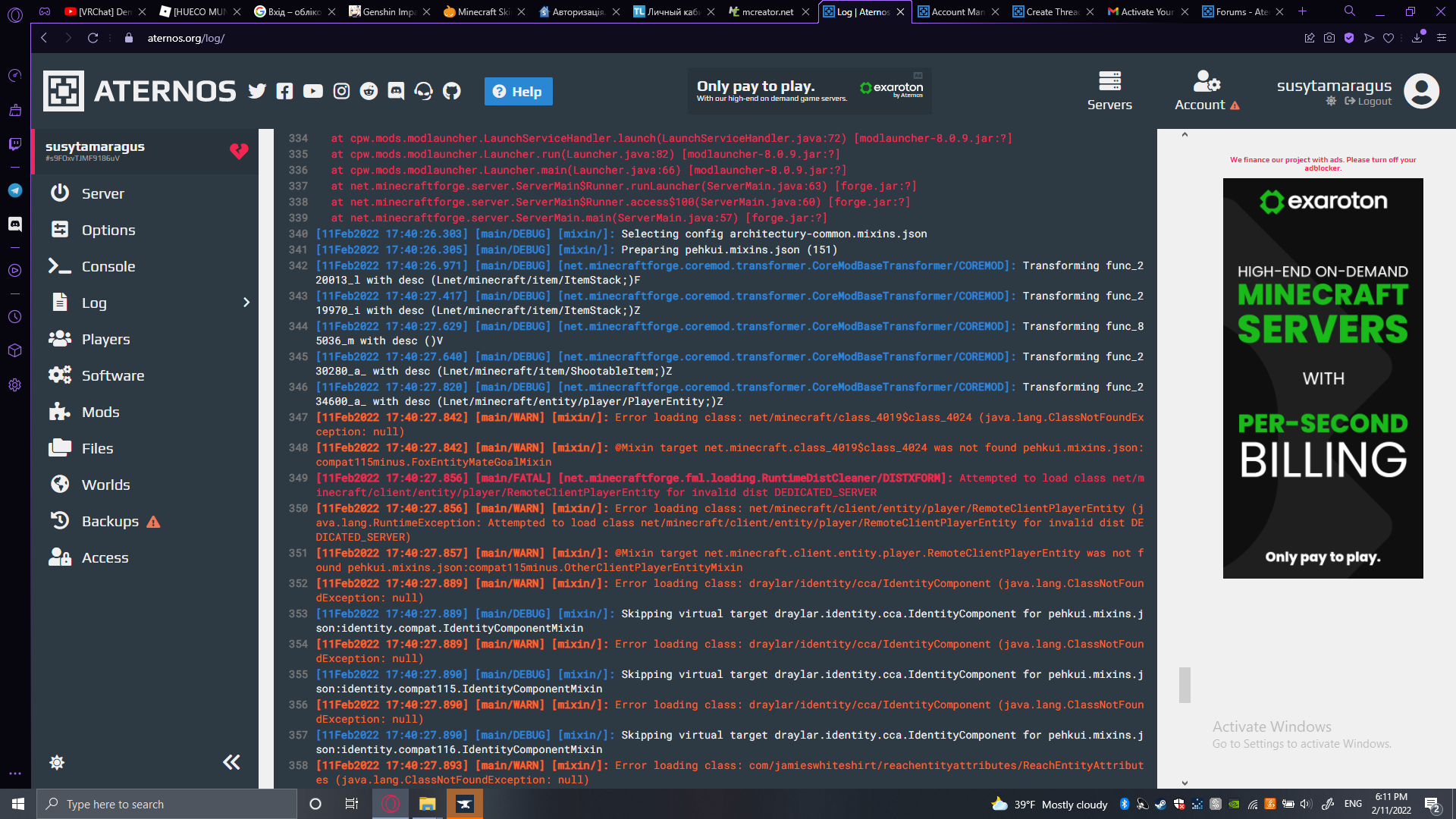This screenshot has height=819, width=1456.
Task: Open Aternos Reddit icon
Action: pos(369,91)
